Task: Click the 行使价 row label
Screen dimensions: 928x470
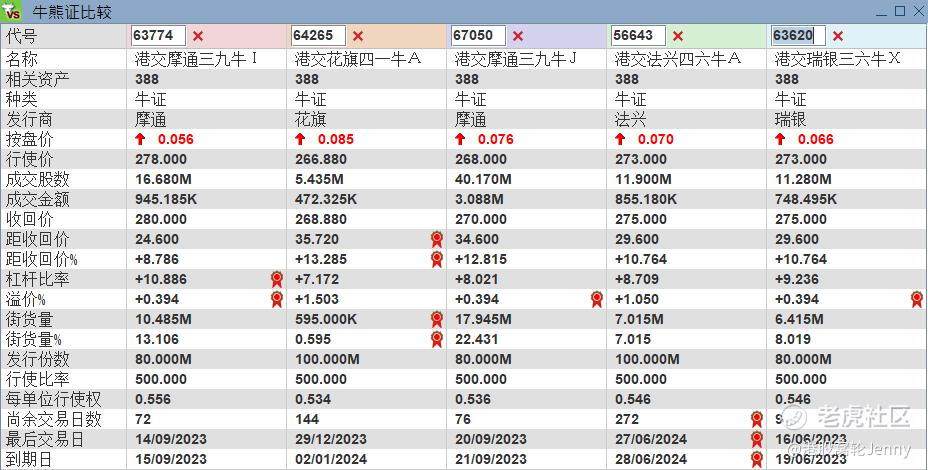Action: pos(29,159)
